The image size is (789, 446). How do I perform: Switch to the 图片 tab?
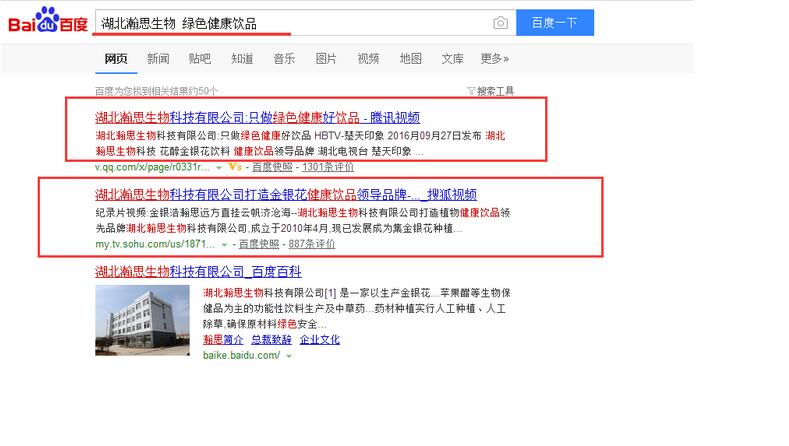(x=326, y=59)
